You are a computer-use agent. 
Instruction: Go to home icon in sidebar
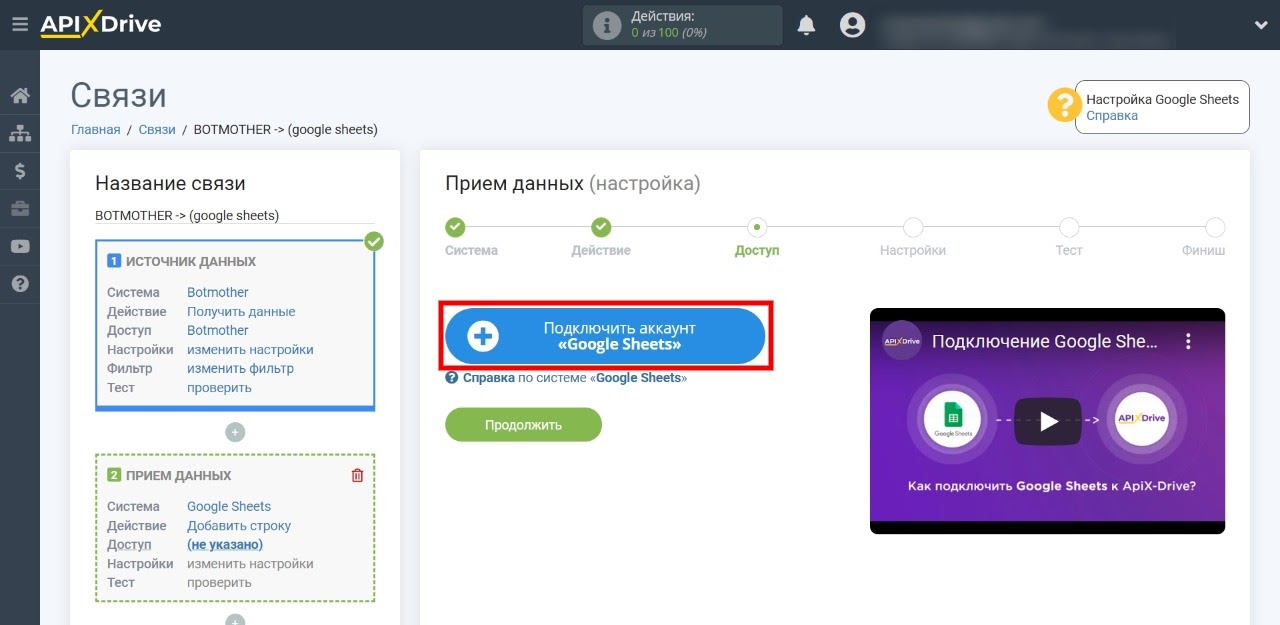point(20,96)
